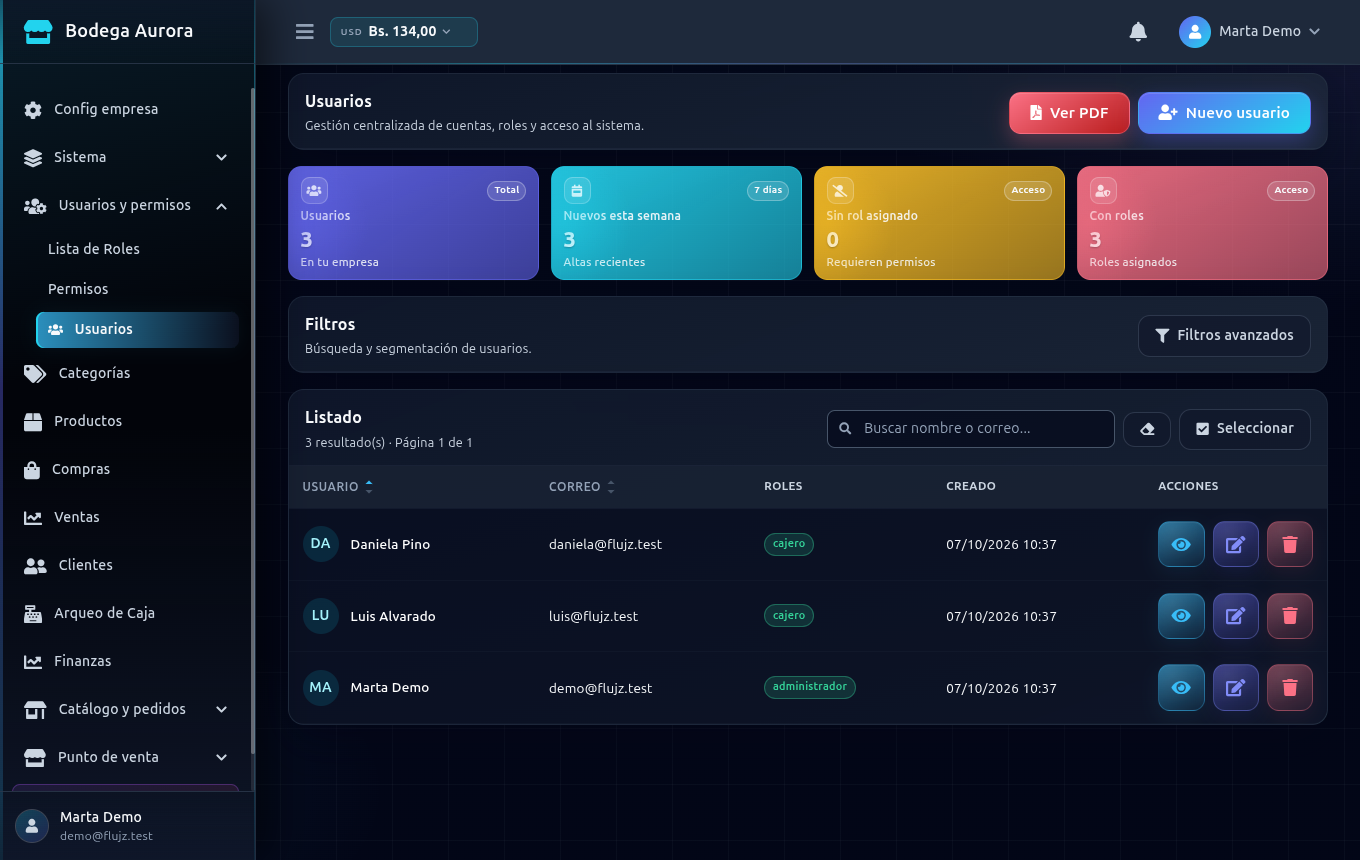The height and width of the screenshot is (860, 1360).
Task: Click the administrador role badge
Action: tap(810, 687)
